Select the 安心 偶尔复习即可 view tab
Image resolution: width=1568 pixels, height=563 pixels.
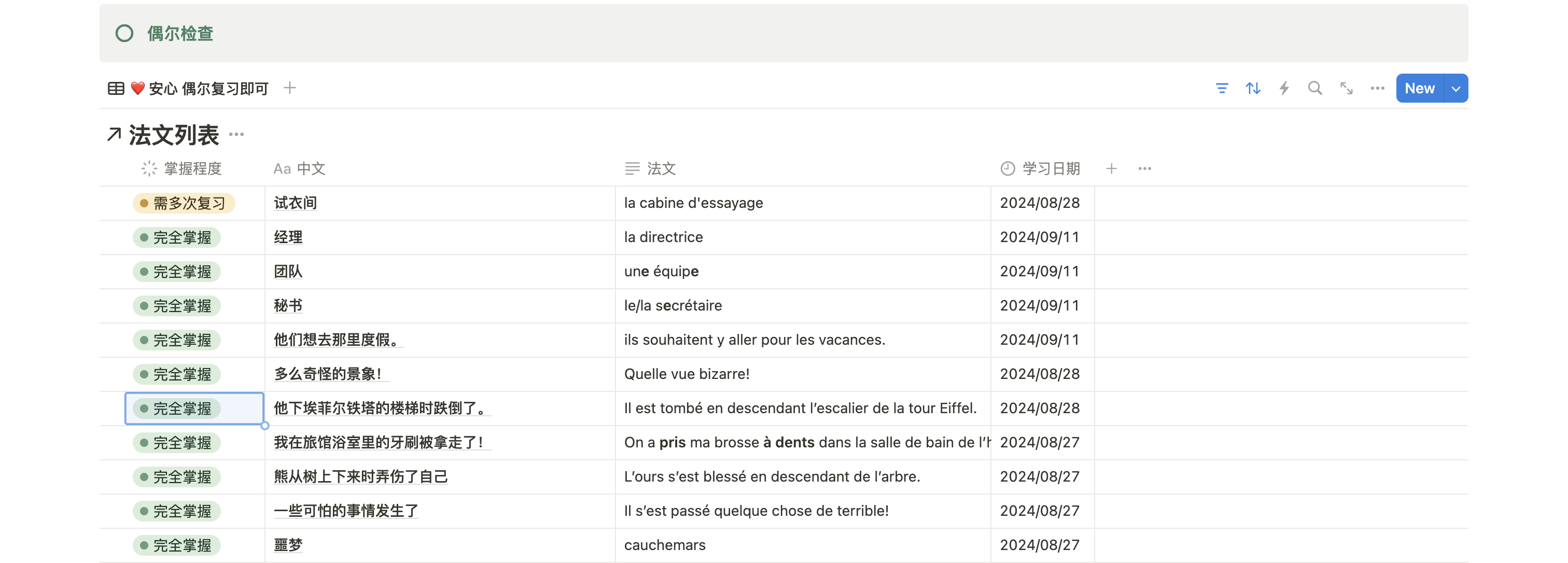click(x=189, y=88)
